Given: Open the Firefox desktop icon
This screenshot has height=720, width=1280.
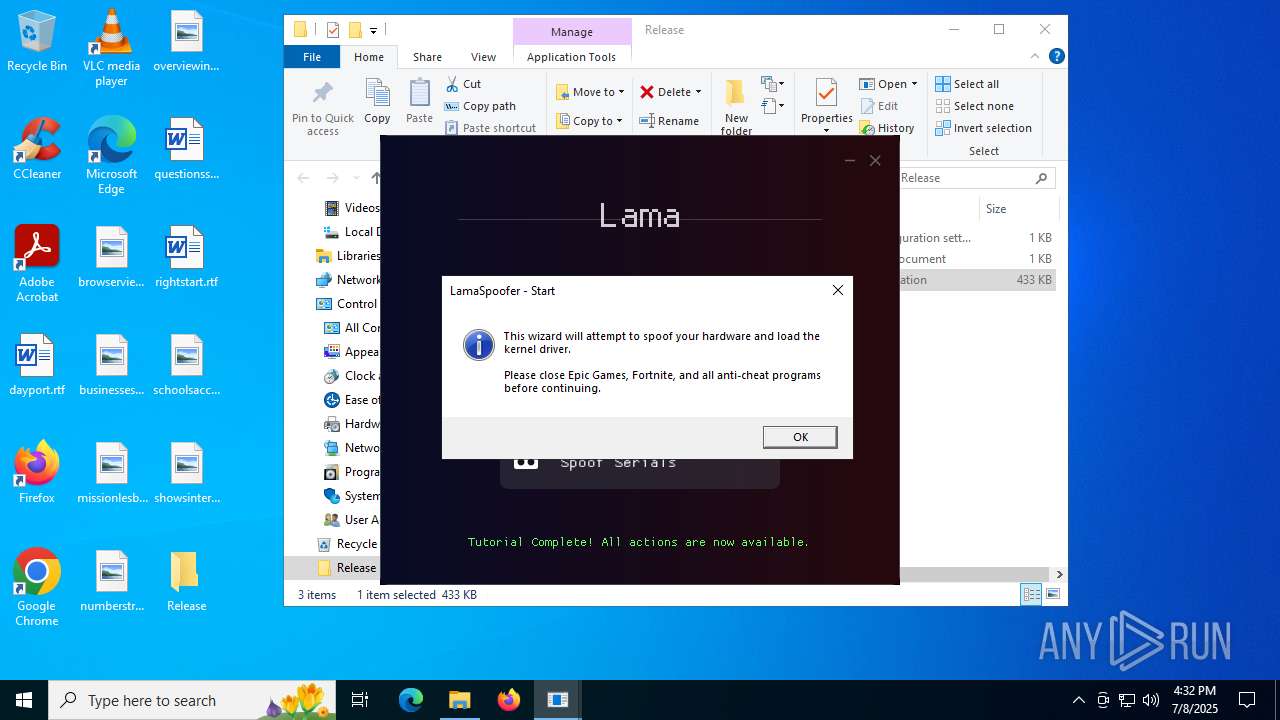Looking at the screenshot, I should 37,473.
